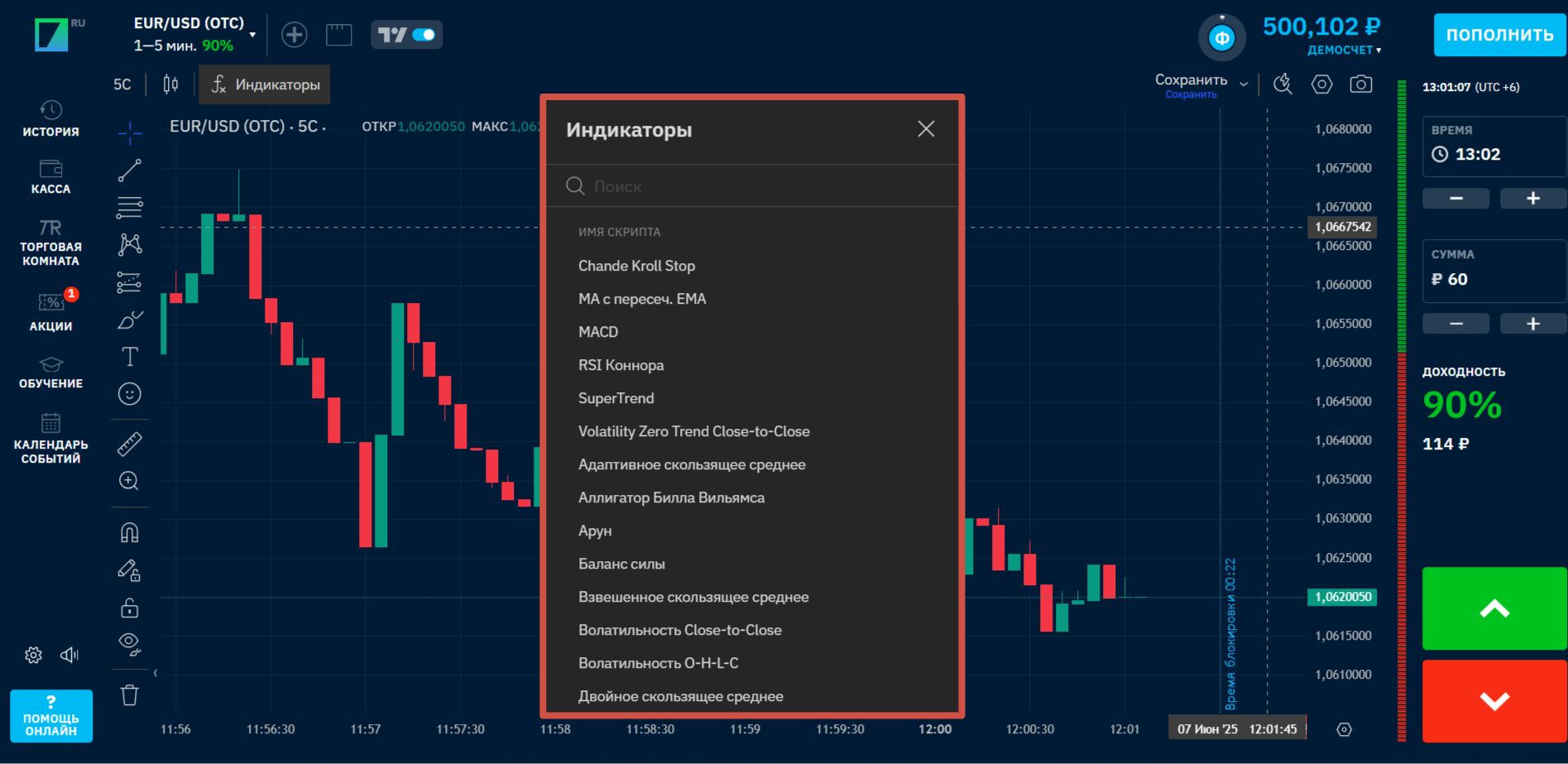This screenshot has width=1568, height=764.
Task: Open the chart layout grid icon
Action: pos(339,35)
